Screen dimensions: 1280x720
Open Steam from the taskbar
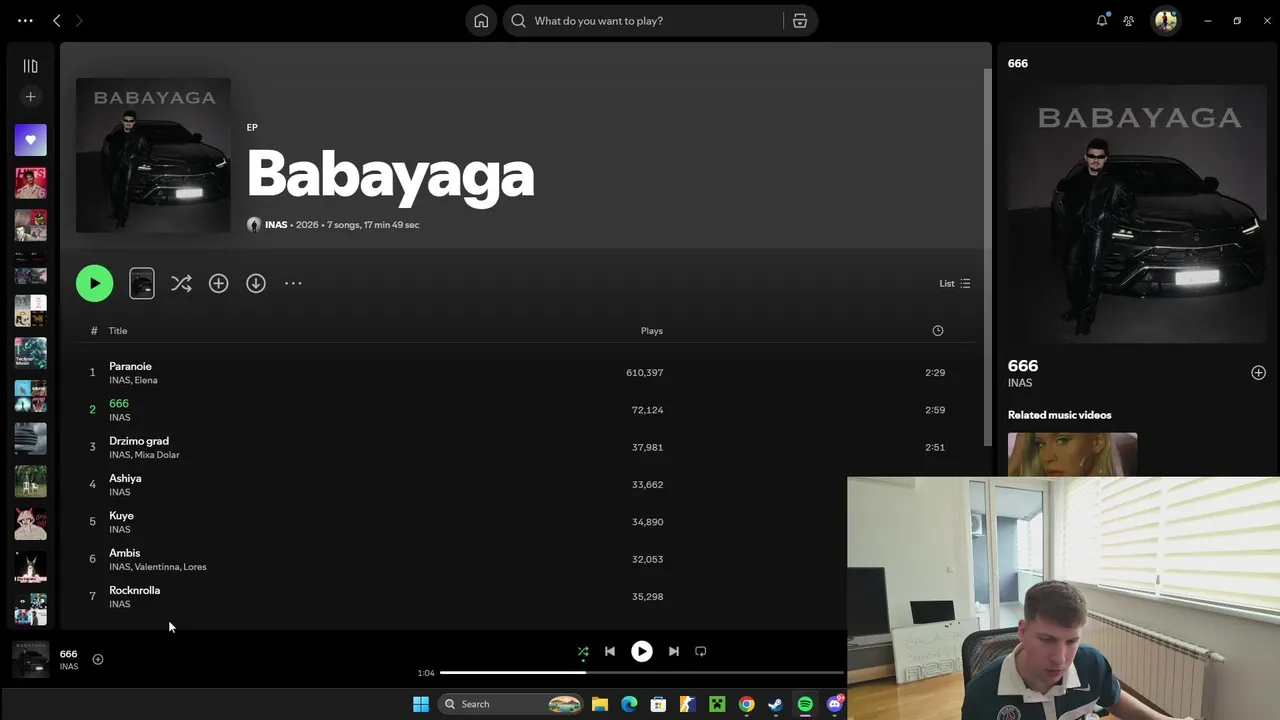point(775,704)
